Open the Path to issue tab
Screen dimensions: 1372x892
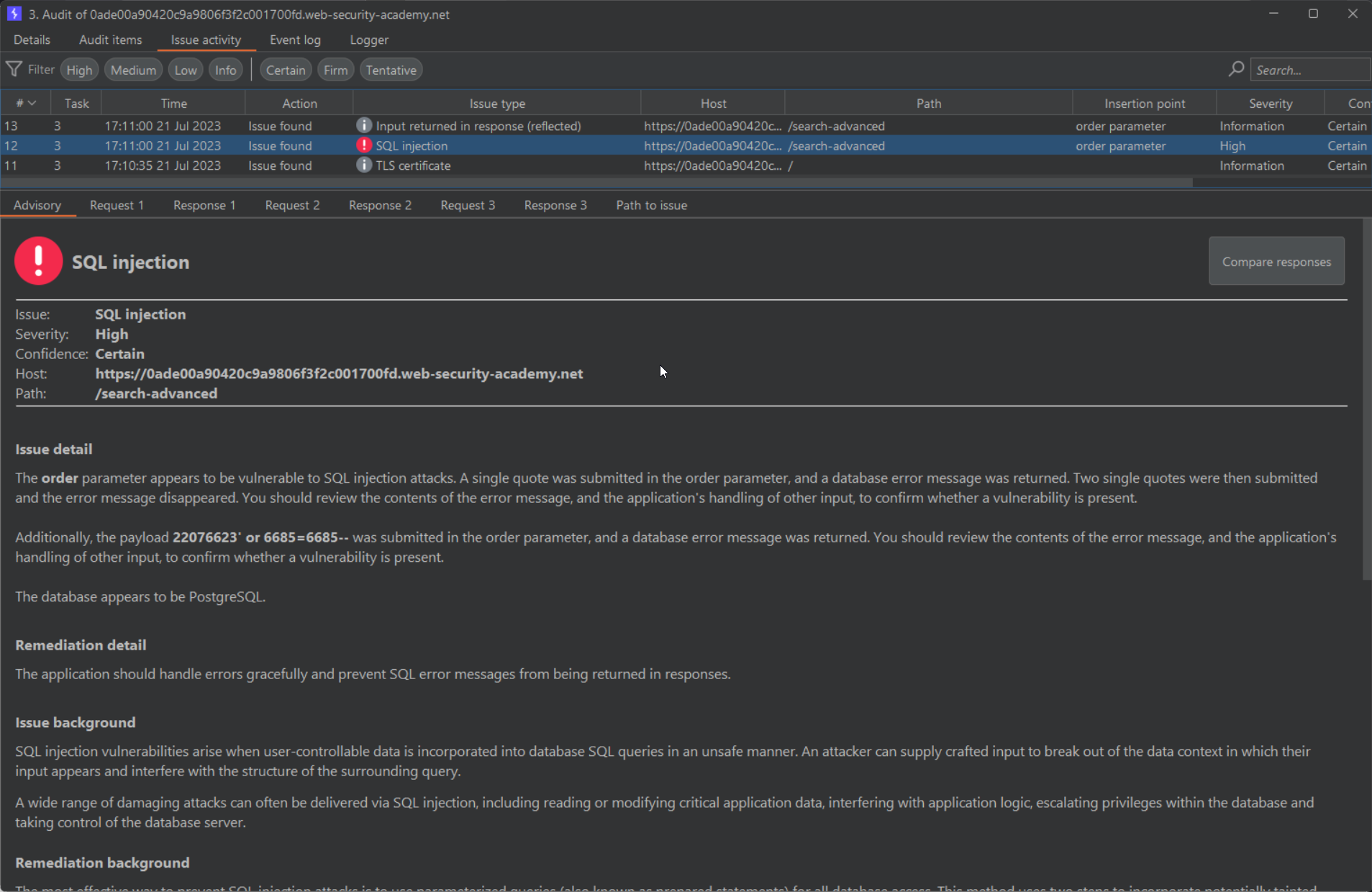click(651, 205)
